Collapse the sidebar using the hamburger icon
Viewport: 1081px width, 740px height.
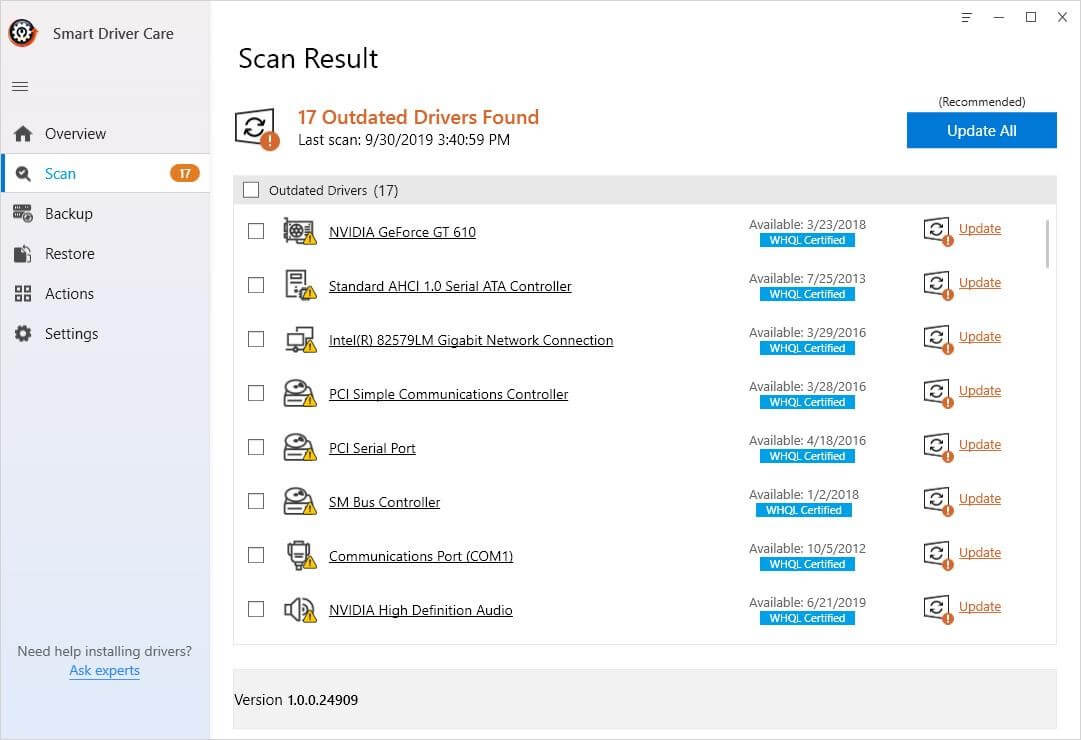tap(19, 86)
